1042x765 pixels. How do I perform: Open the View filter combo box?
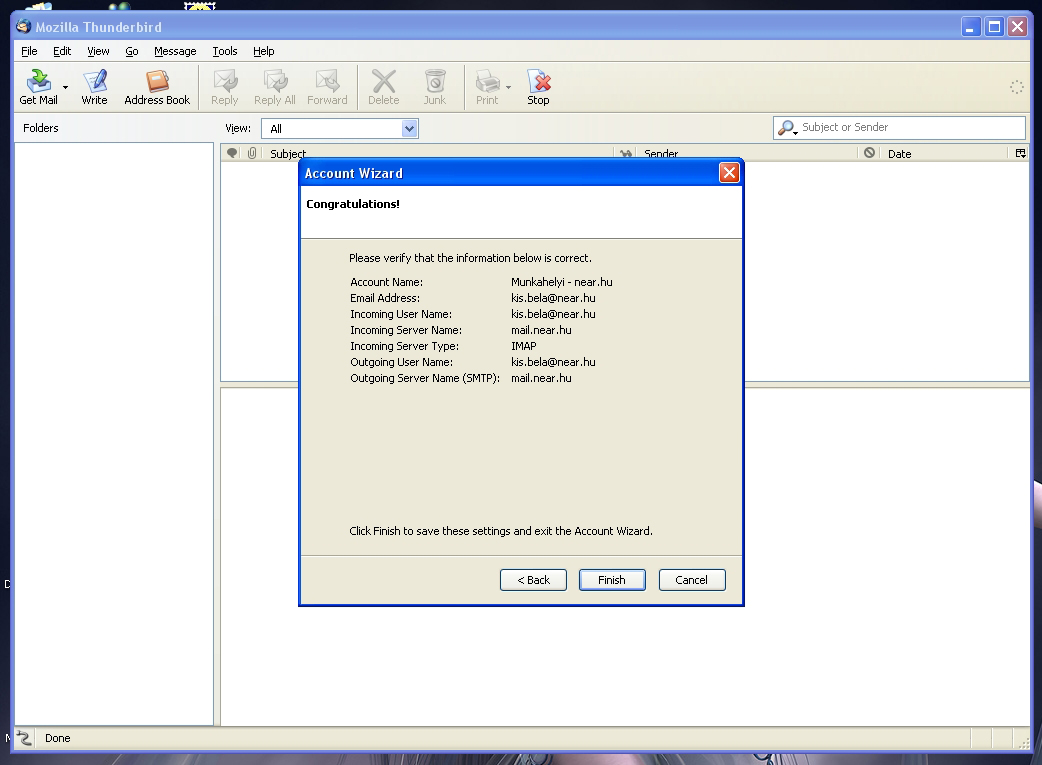coord(340,128)
